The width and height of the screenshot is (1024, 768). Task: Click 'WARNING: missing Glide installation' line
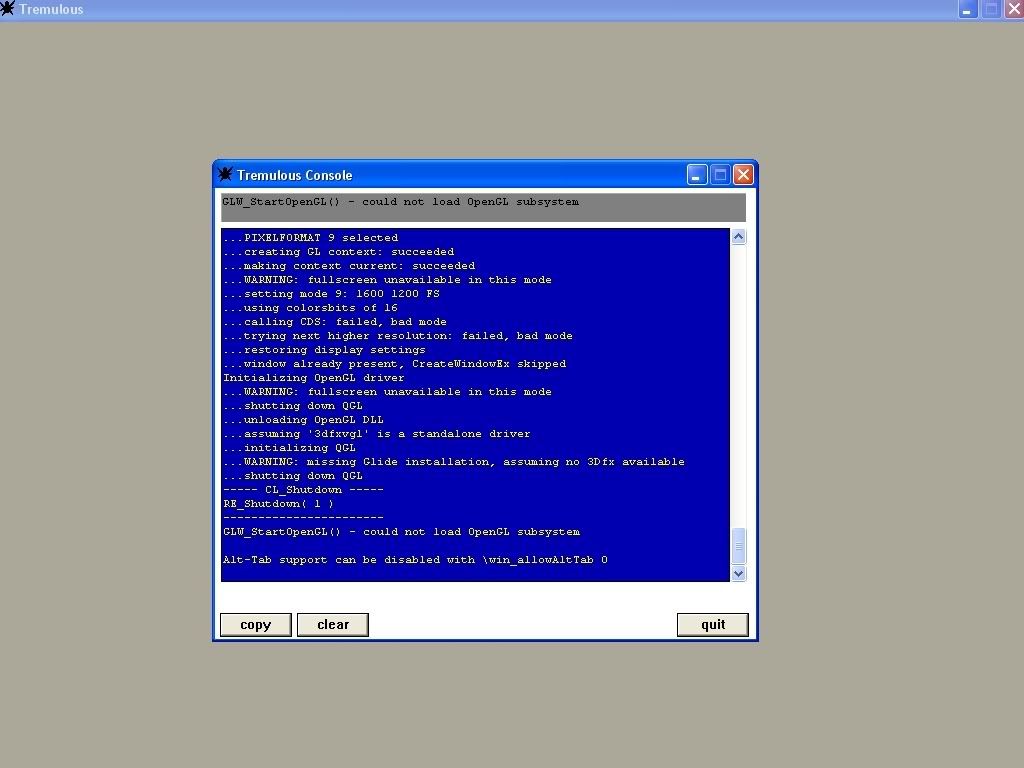click(x=454, y=462)
